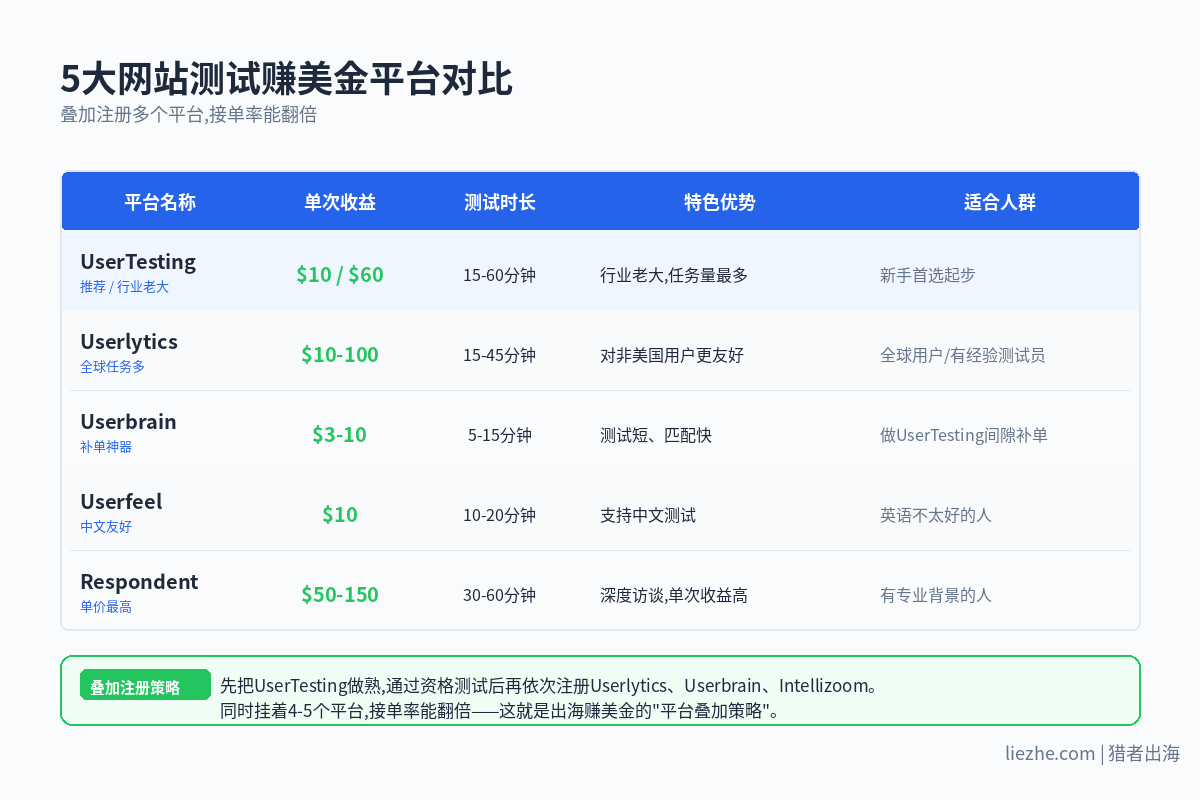
Task: Click 有专业背景的人 cell
Action: click(x=936, y=595)
